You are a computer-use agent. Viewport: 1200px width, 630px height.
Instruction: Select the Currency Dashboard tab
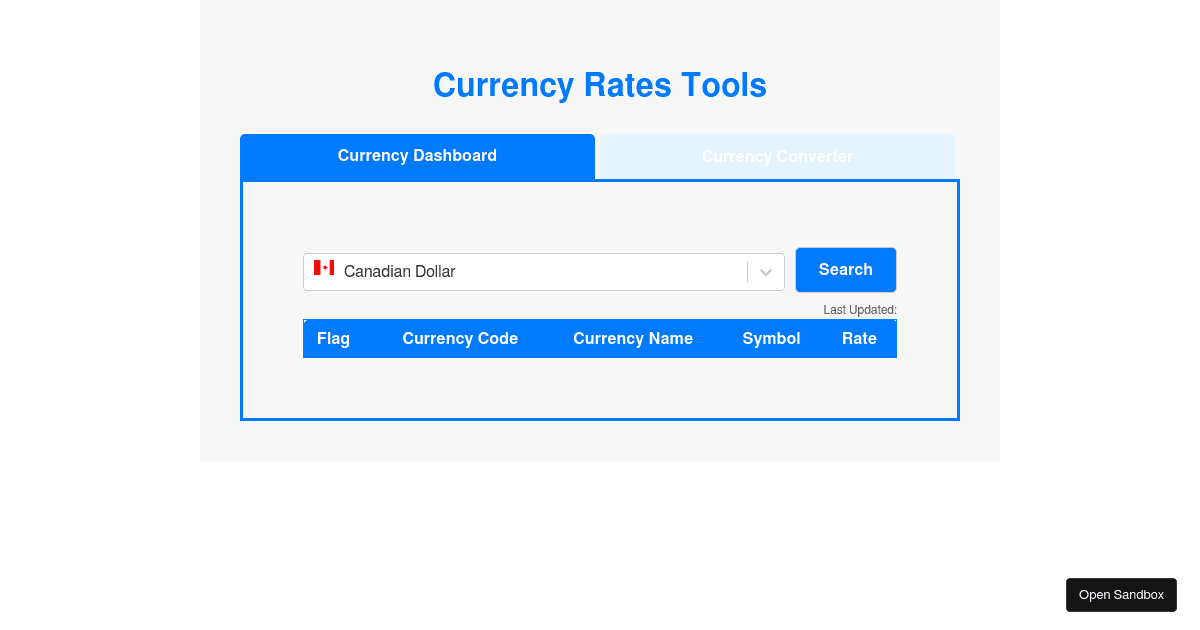pyautogui.click(x=417, y=156)
